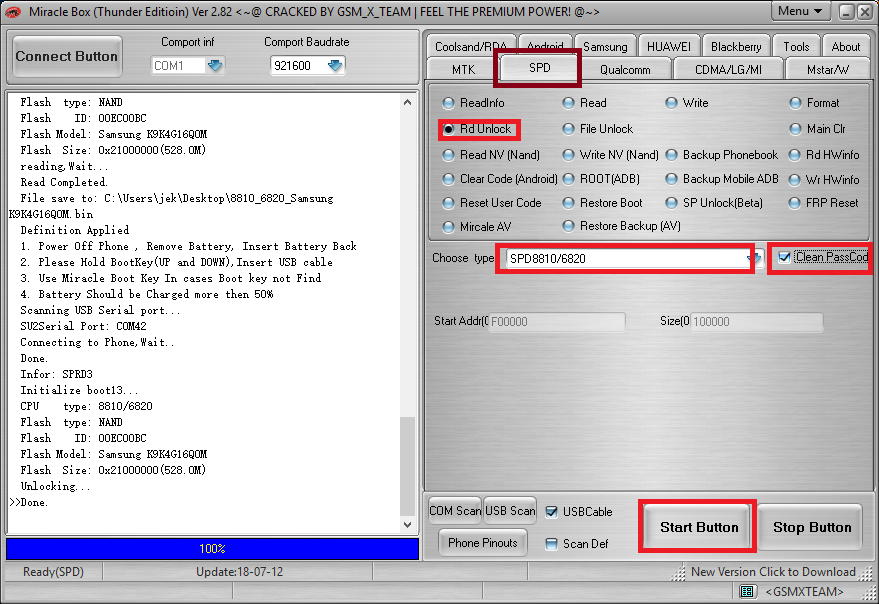
Task: Switch to the Samsung tab
Action: pos(605,46)
